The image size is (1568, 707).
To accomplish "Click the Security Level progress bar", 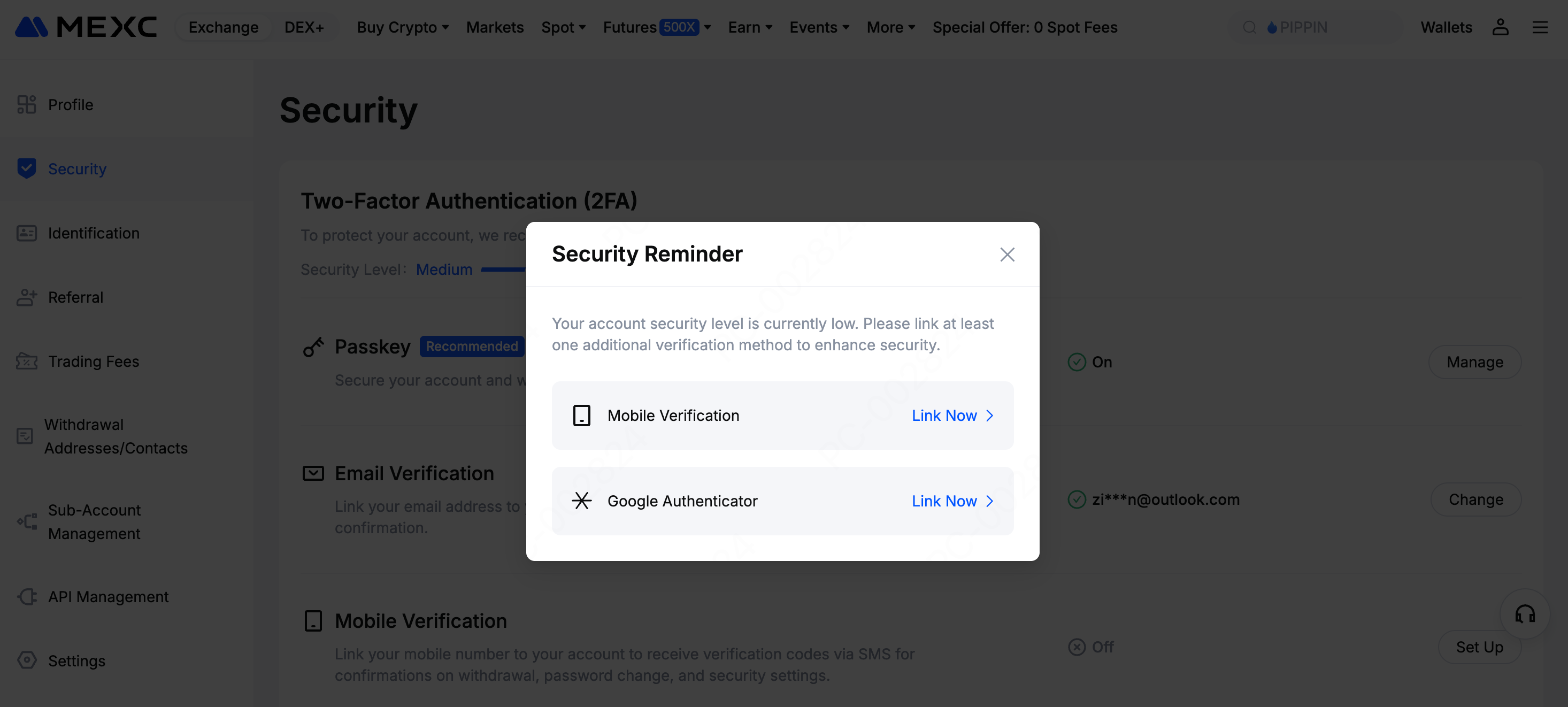I will tap(503, 269).
